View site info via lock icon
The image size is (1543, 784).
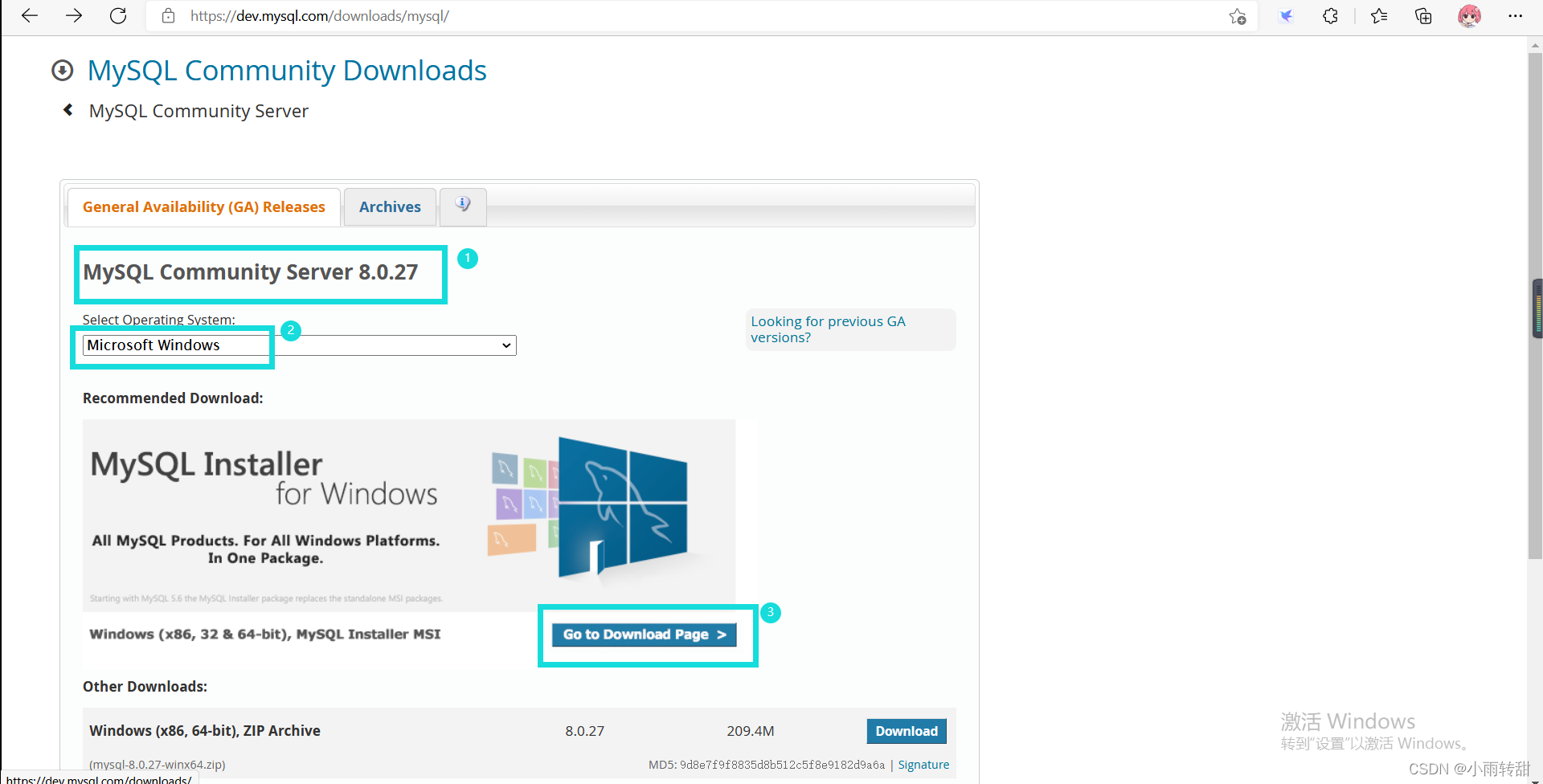(168, 16)
